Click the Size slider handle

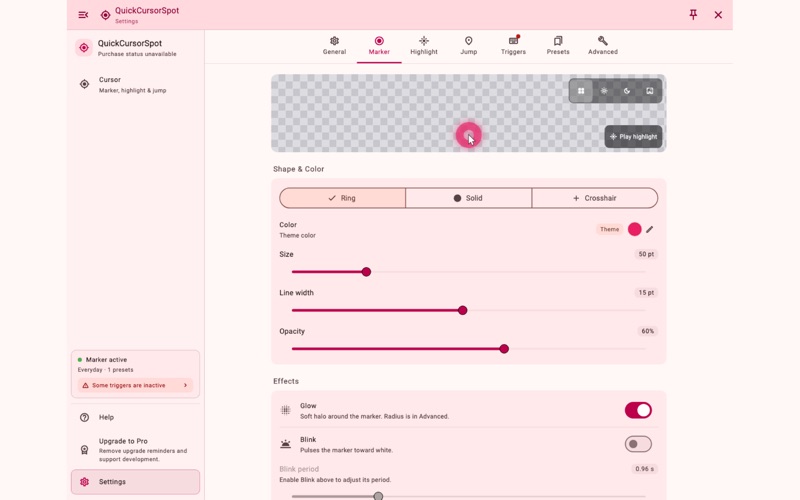tap(366, 272)
